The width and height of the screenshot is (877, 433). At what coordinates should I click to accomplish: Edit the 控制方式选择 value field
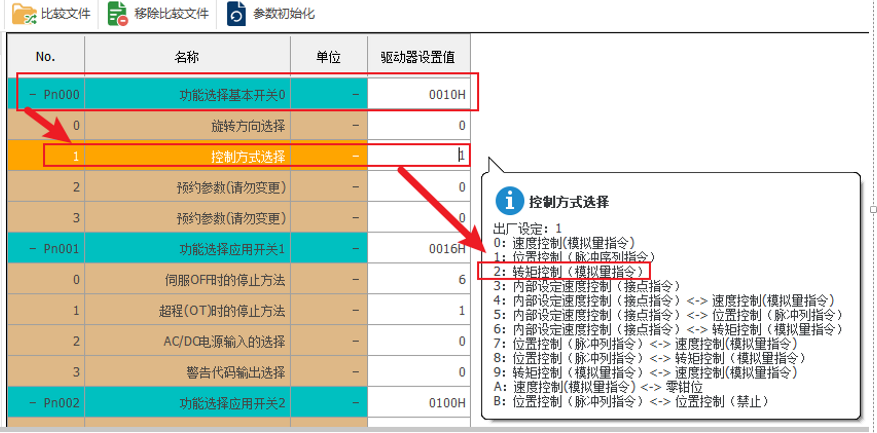click(x=418, y=156)
